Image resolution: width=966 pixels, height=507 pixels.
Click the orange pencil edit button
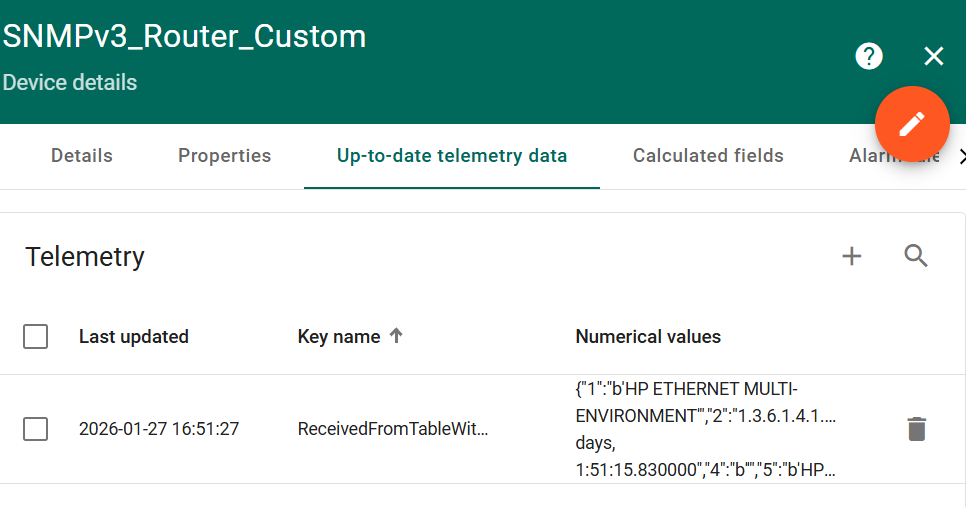pyautogui.click(x=912, y=124)
